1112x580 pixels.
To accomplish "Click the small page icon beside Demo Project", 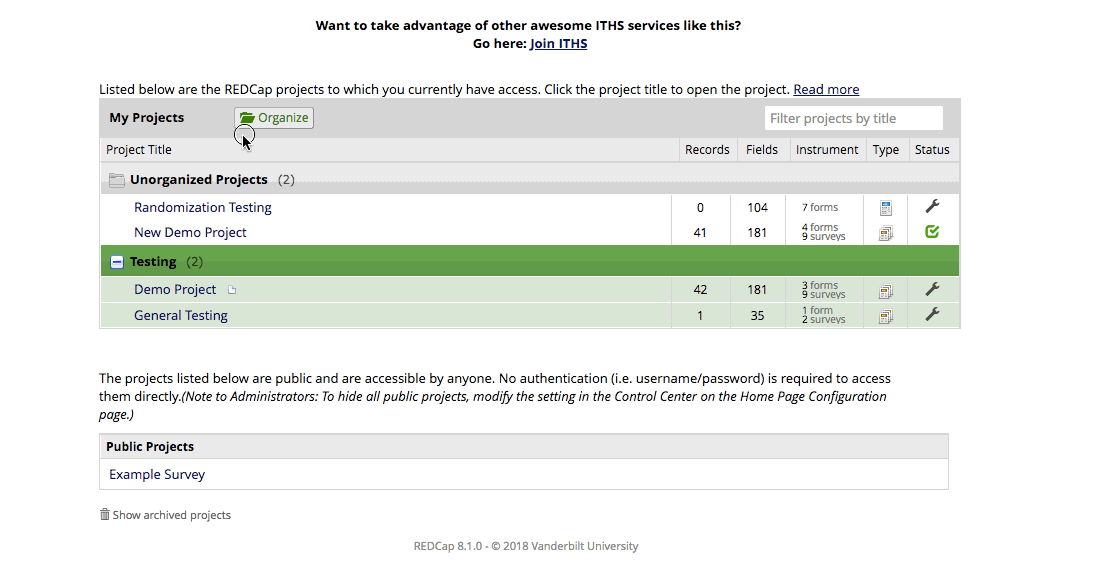I will [232, 289].
